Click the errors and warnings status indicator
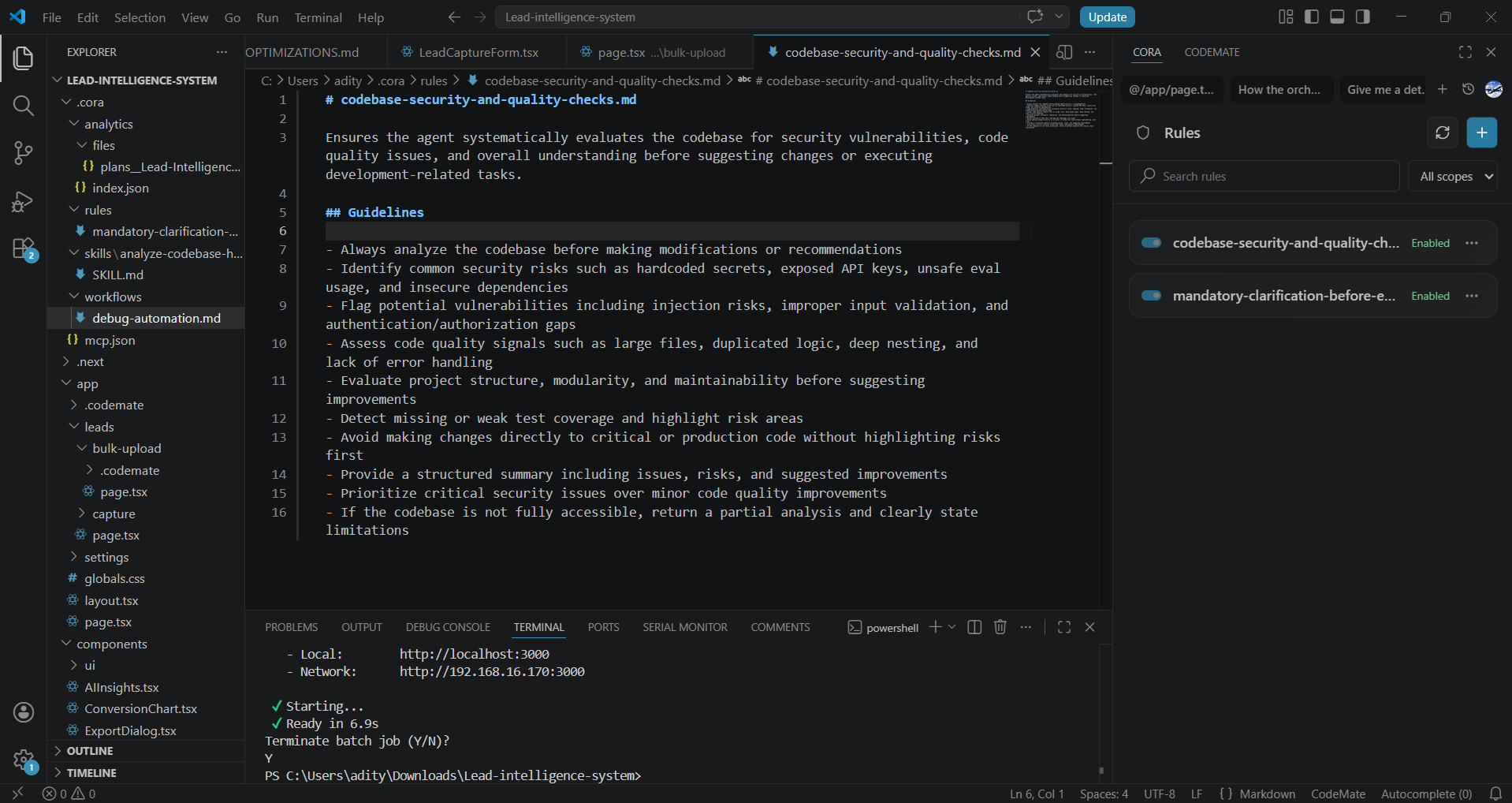 (69, 794)
